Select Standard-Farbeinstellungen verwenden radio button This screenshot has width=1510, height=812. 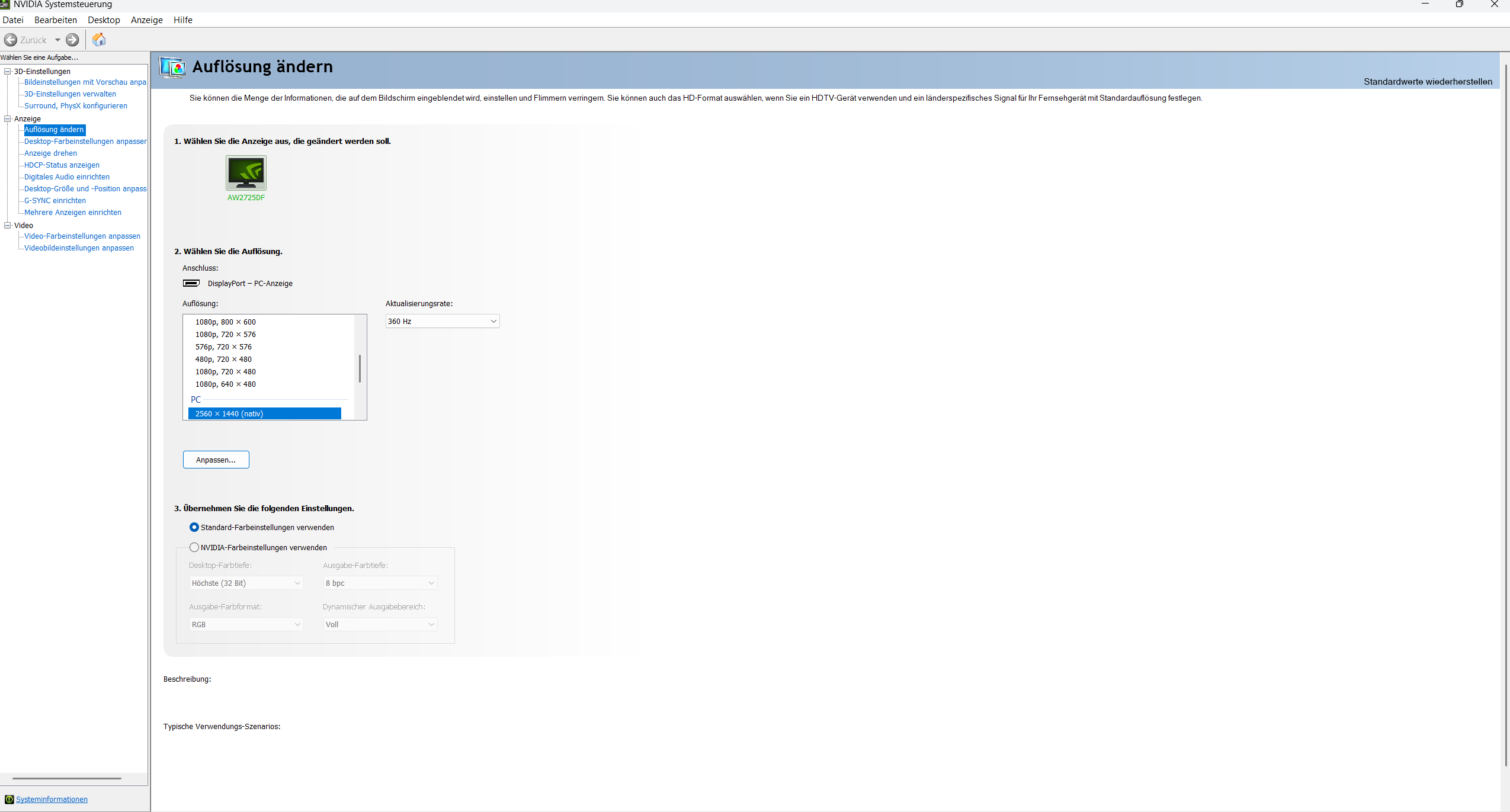click(x=194, y=527)
